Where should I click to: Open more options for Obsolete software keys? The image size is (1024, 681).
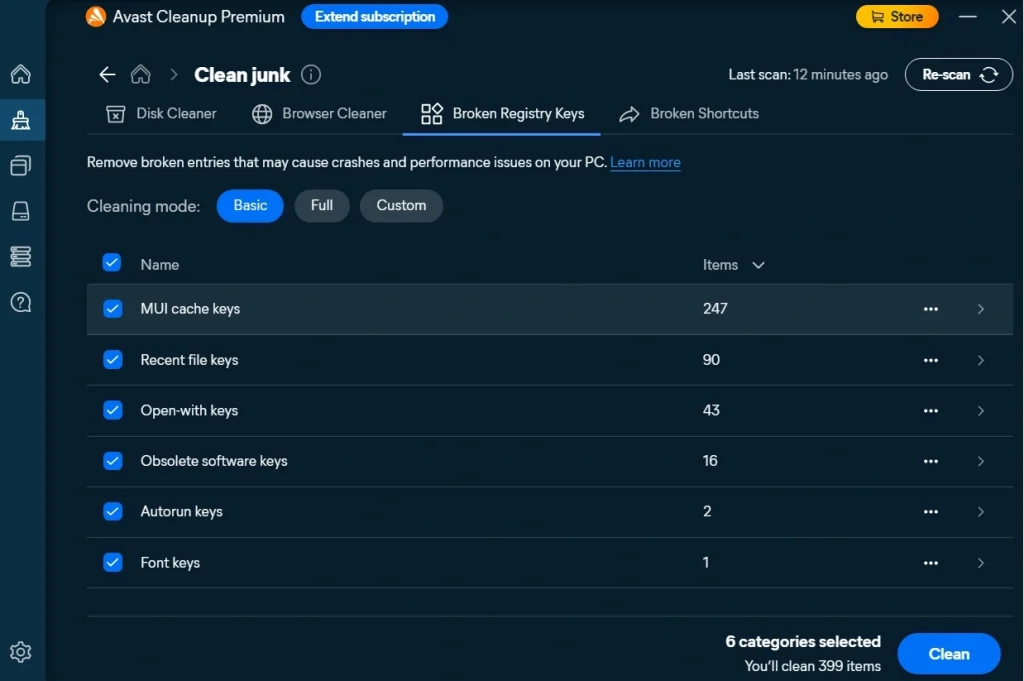click(x=931, y=461)
